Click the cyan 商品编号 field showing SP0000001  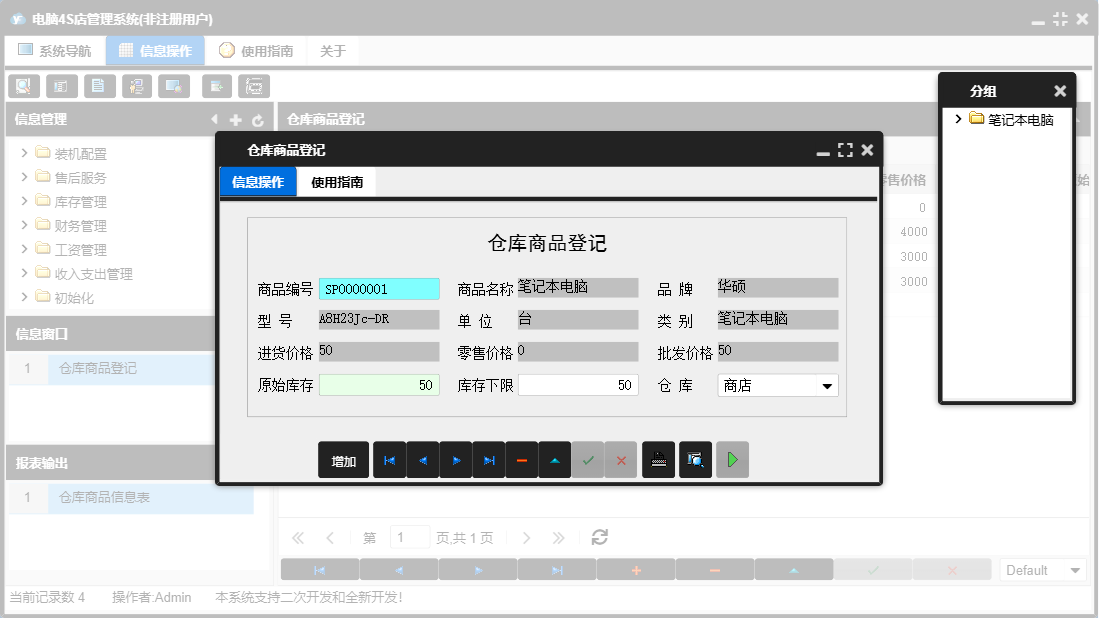pos(378,288)
